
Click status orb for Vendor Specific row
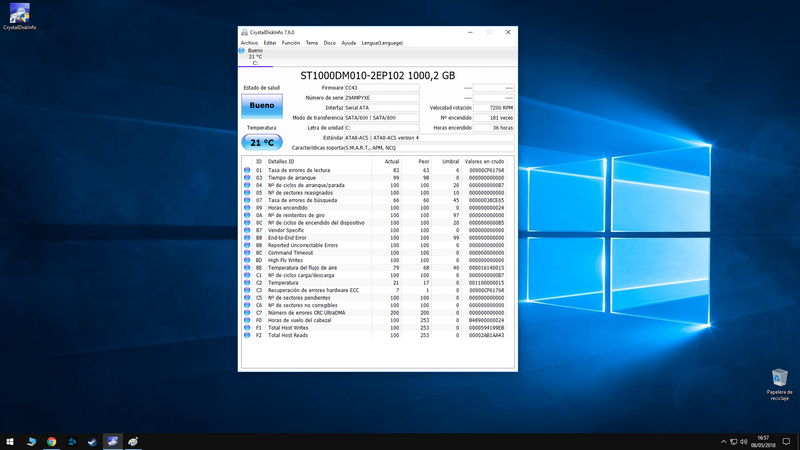point(247,230)
